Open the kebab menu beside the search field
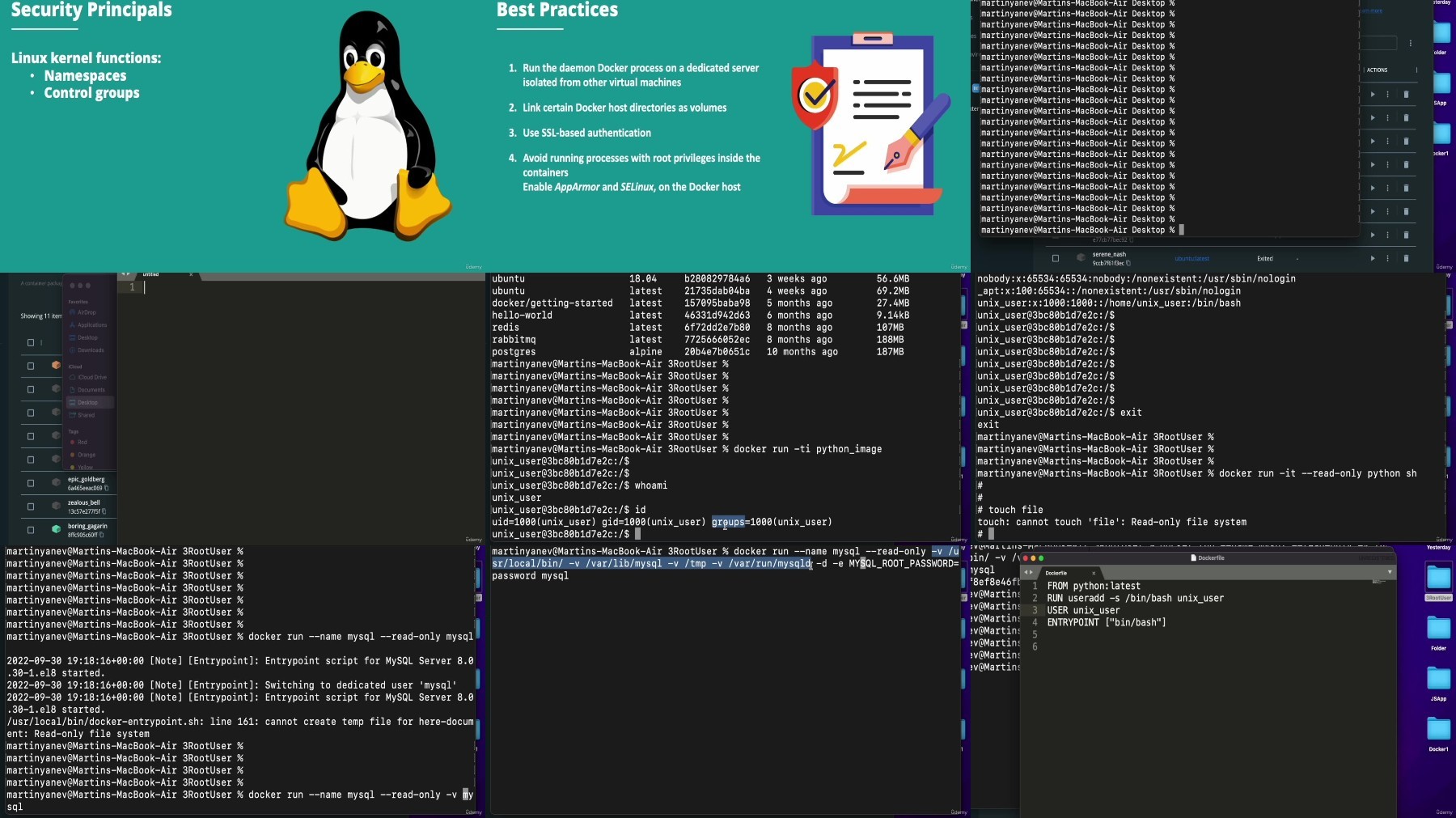The height and width of the screenshot is (818, 1456). 1410,43
